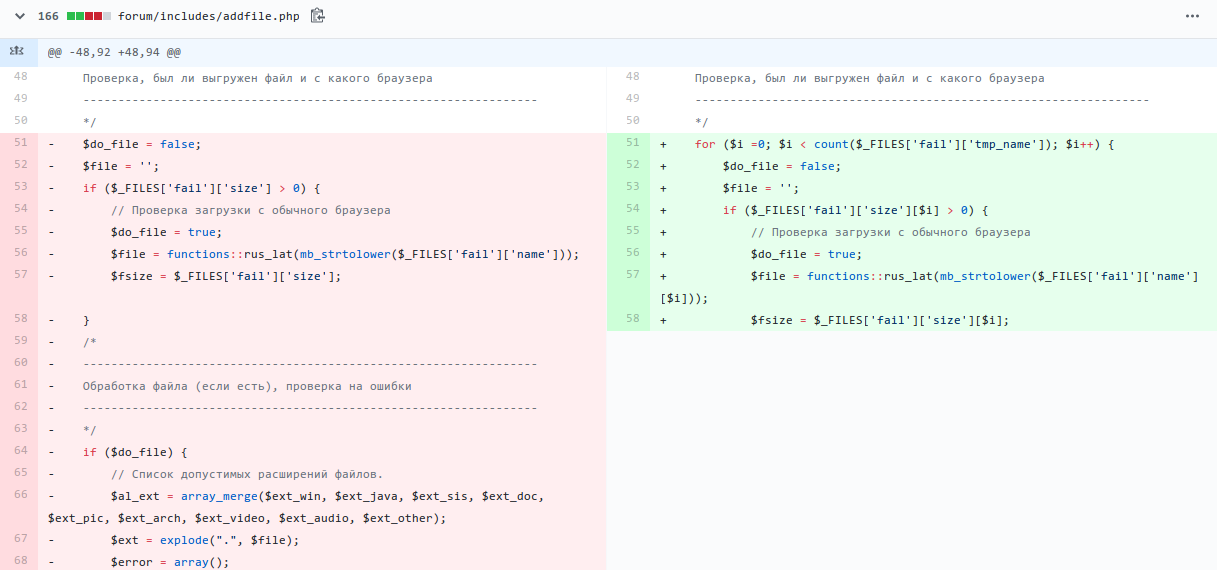Click the diffstat colored squares indicator
Screen dimensions: 1217x570
[88, 16]
